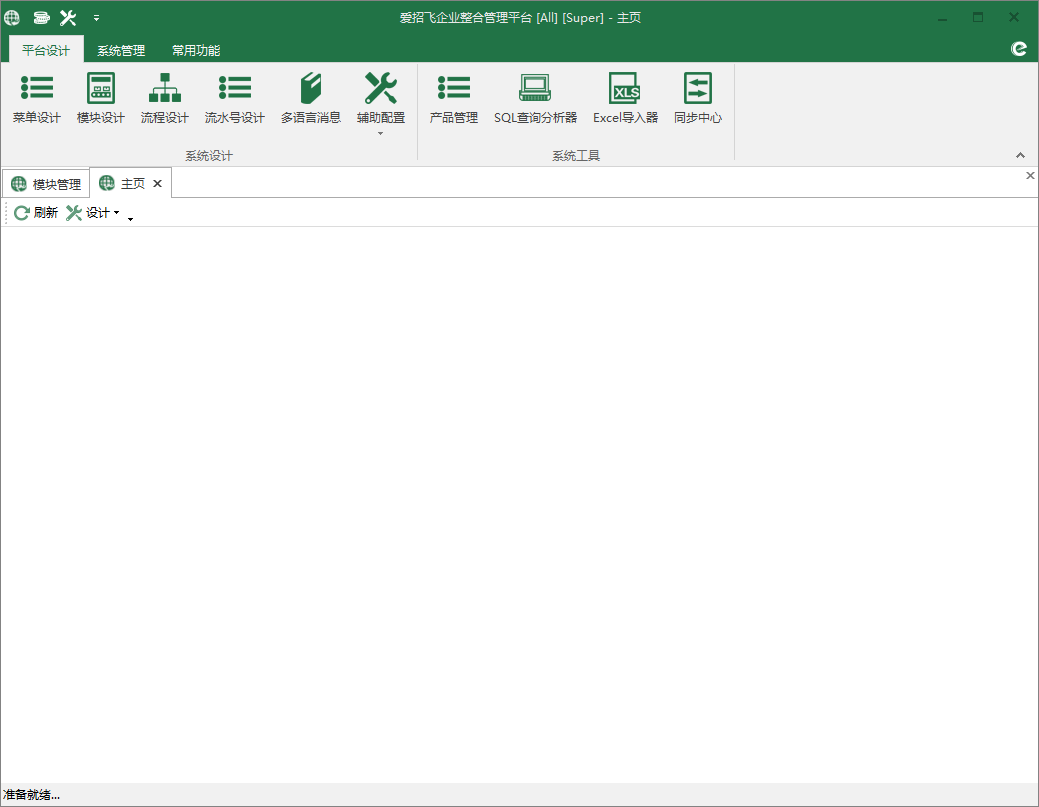Switch to 平台设计 ribbon tab
Viewport: 1039px width, 807px height.
(x=46, y=50)
